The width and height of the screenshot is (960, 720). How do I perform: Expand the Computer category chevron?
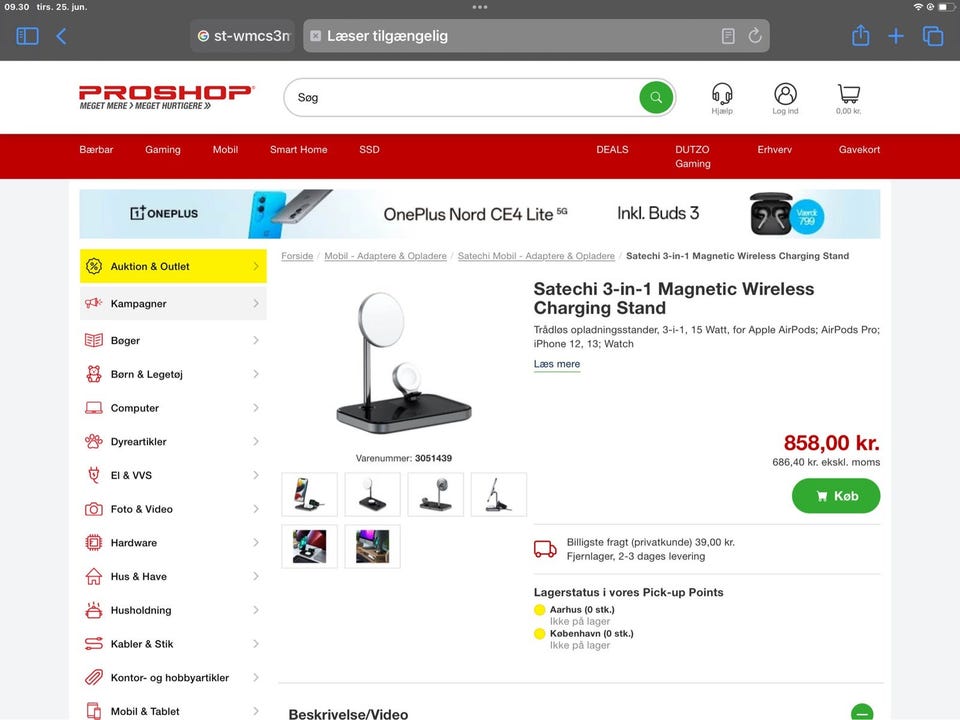pos(256,408)
